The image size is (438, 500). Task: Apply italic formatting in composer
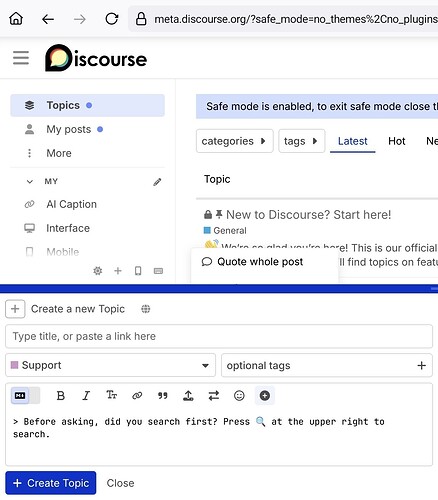click(x=86, y=396)
